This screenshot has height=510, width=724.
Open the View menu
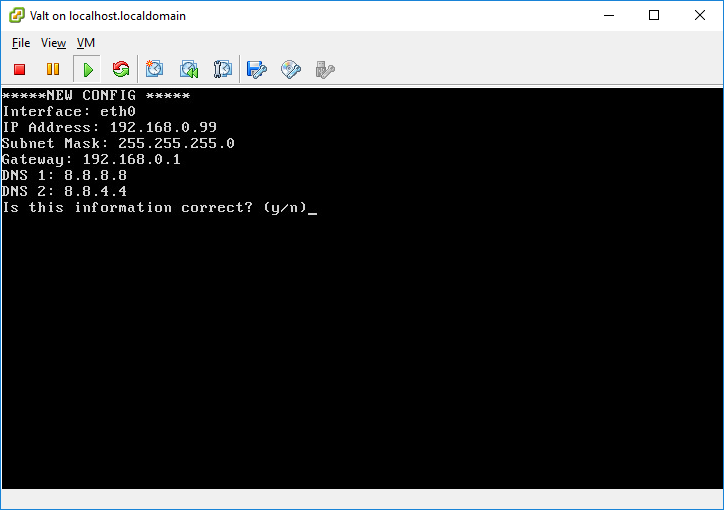[x=54, y=43]
